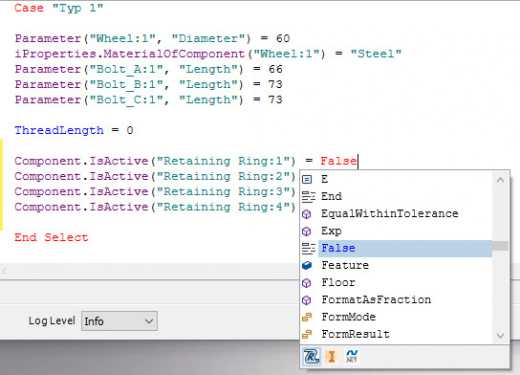The height and width of the screenshot is (375, 520).
Task: Open the Log Level dropdown
Action: pos(119,321)
